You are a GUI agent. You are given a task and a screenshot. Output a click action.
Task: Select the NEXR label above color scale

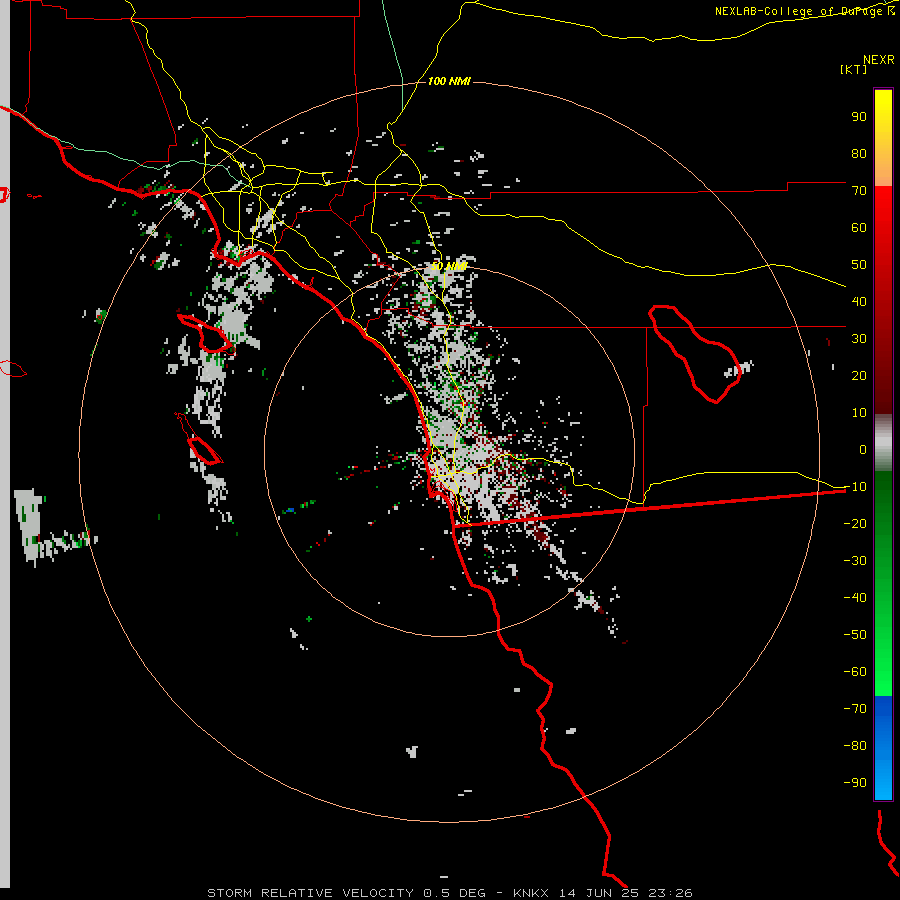coord(879,60)
